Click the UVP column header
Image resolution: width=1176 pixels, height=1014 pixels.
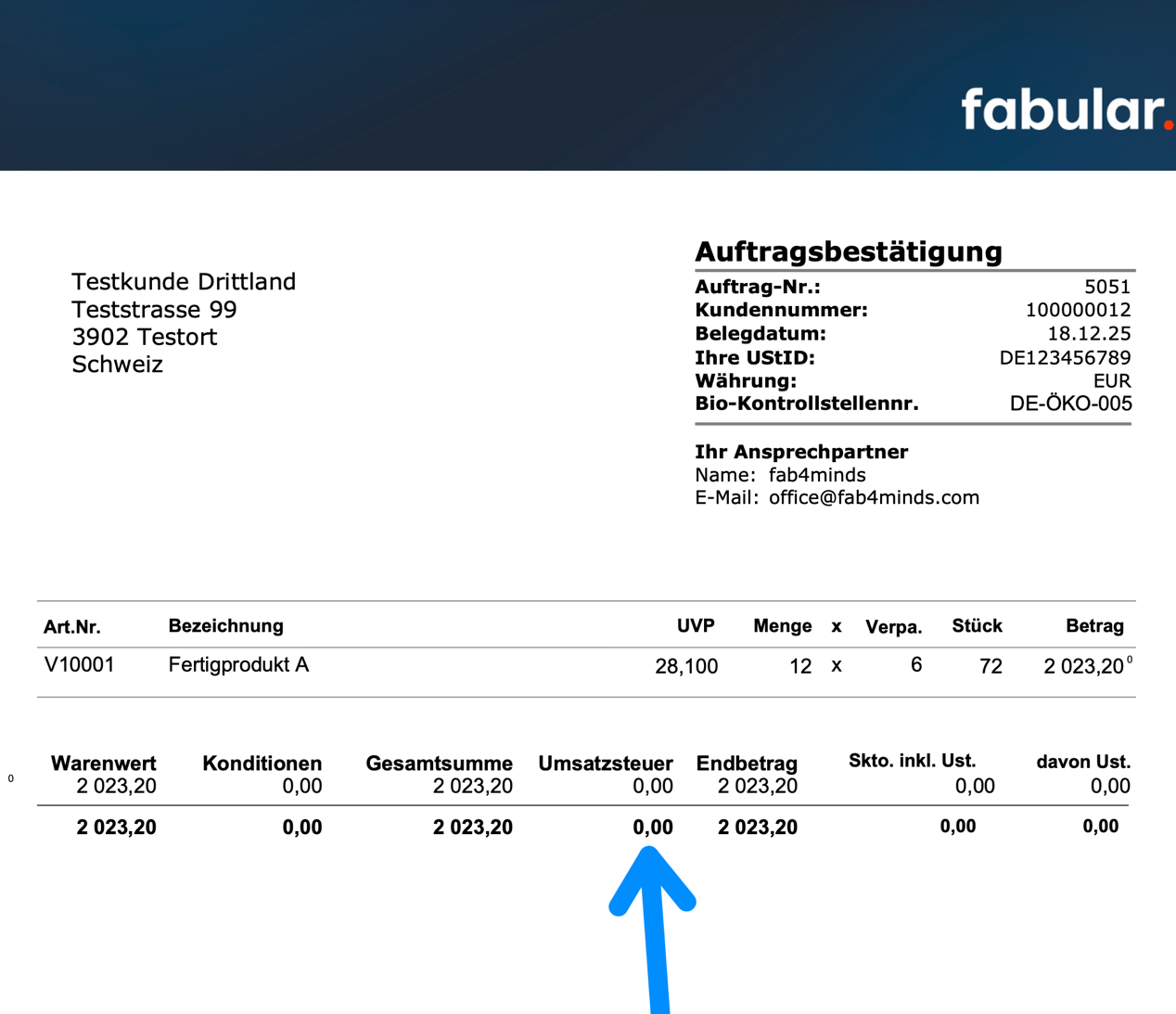click(x=697, y=625)
